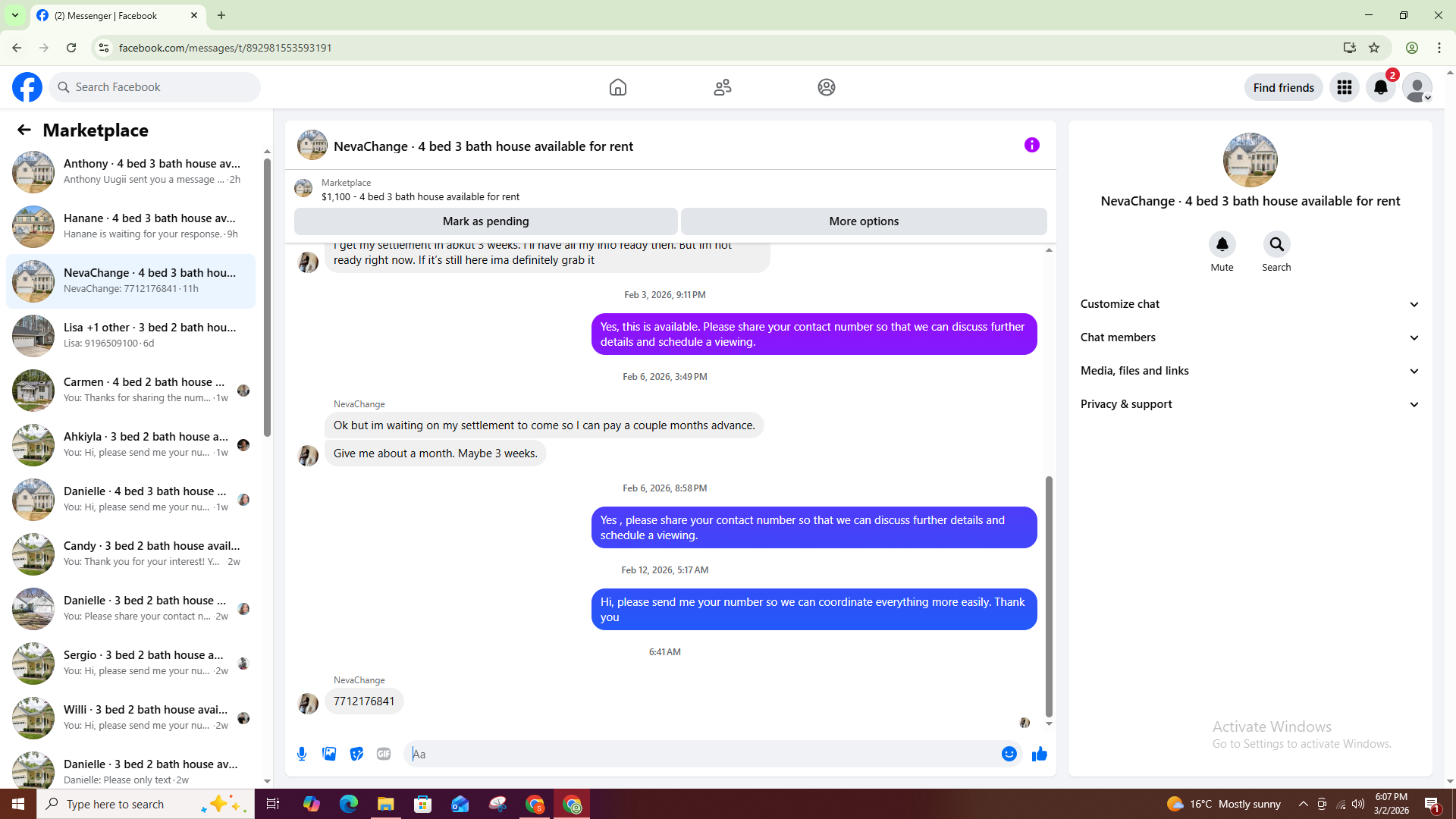This screenshot has width=1456, height=819.
Task: Go back from Marketplace chats list
Action: [24, 130]
